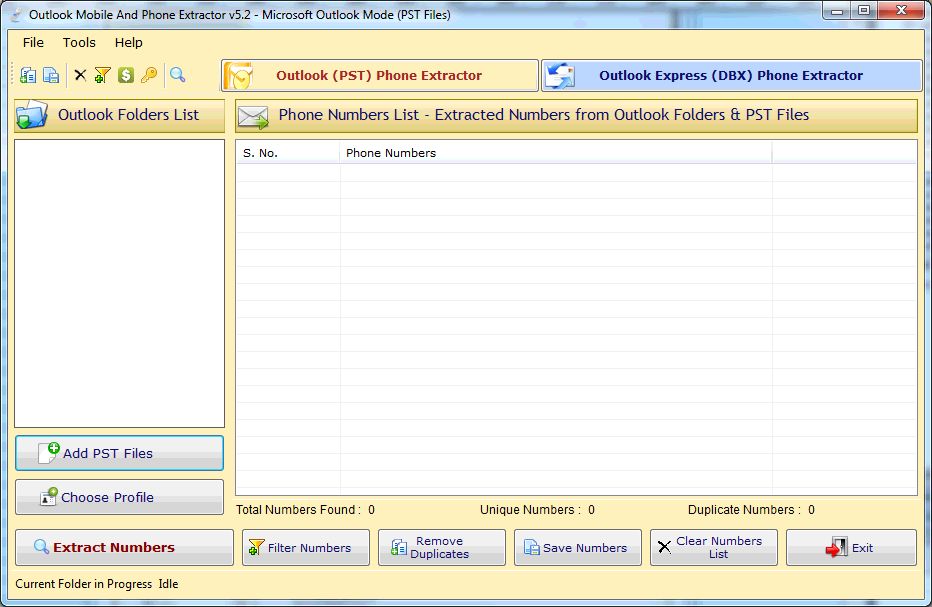Click the Filter Numbers button
The image size is (932, 607).
[x=306, y=548]
